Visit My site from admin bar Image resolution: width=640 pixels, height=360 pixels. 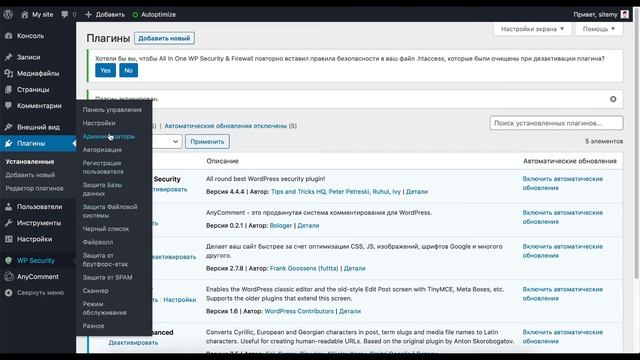click(x=37, y=14)
